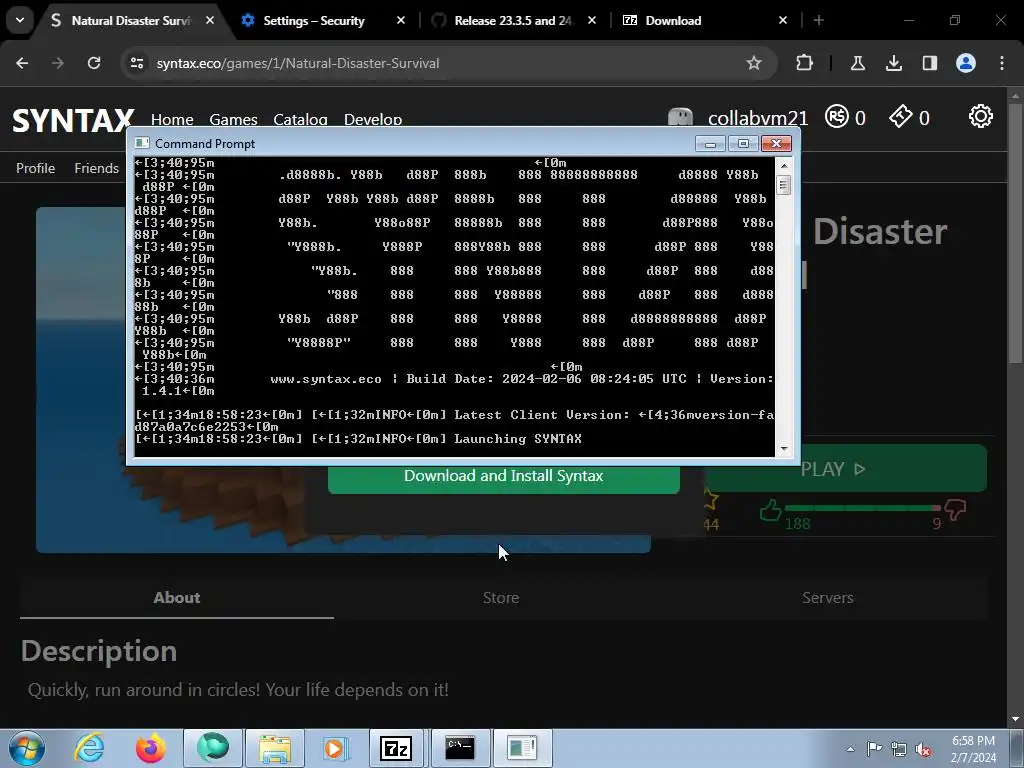Open Action Center flag tray icon
Screen dimensions: 1024x768
(874, 748)
